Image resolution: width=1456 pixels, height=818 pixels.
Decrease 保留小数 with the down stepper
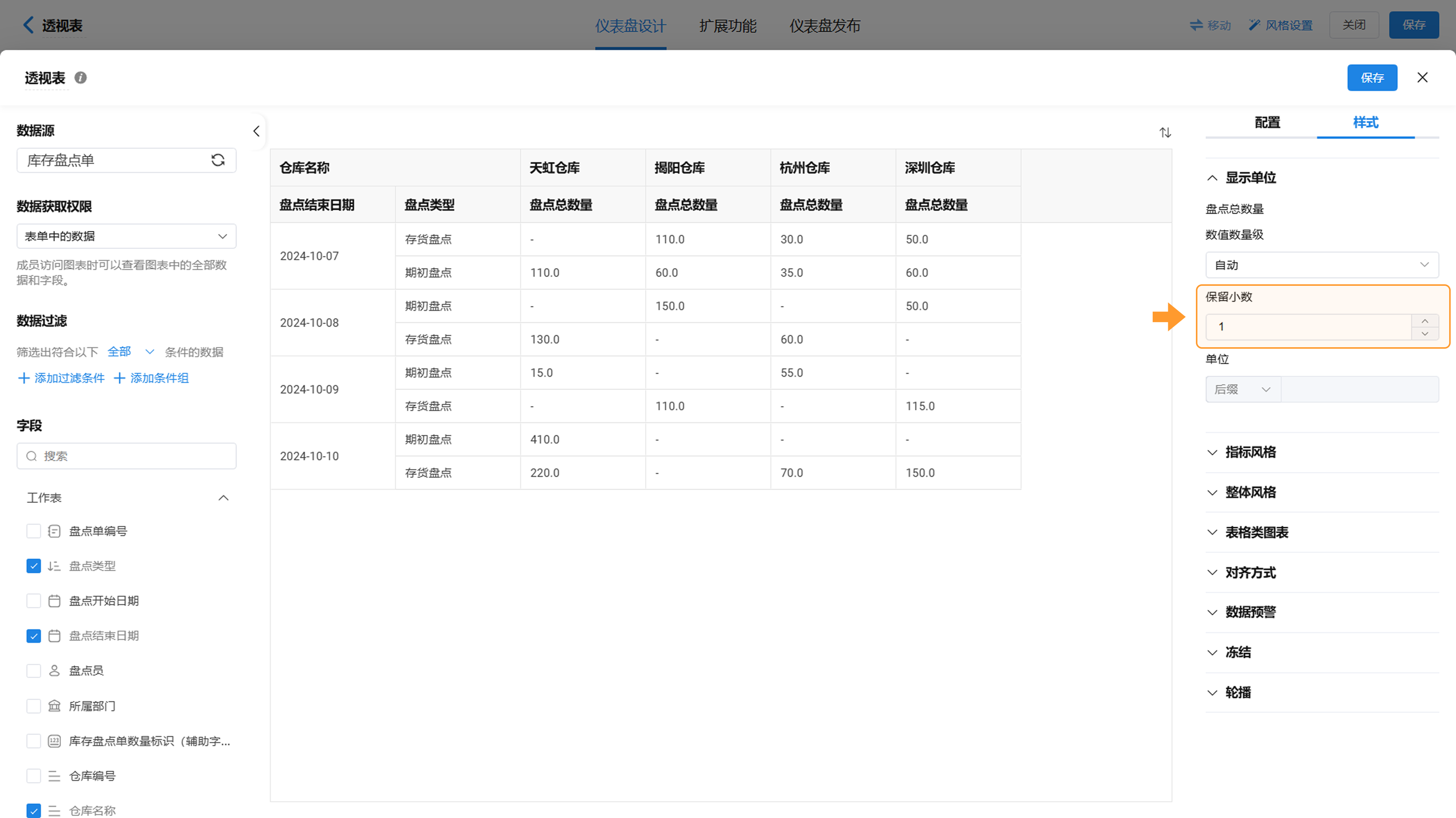click(x=1425, y=333)
